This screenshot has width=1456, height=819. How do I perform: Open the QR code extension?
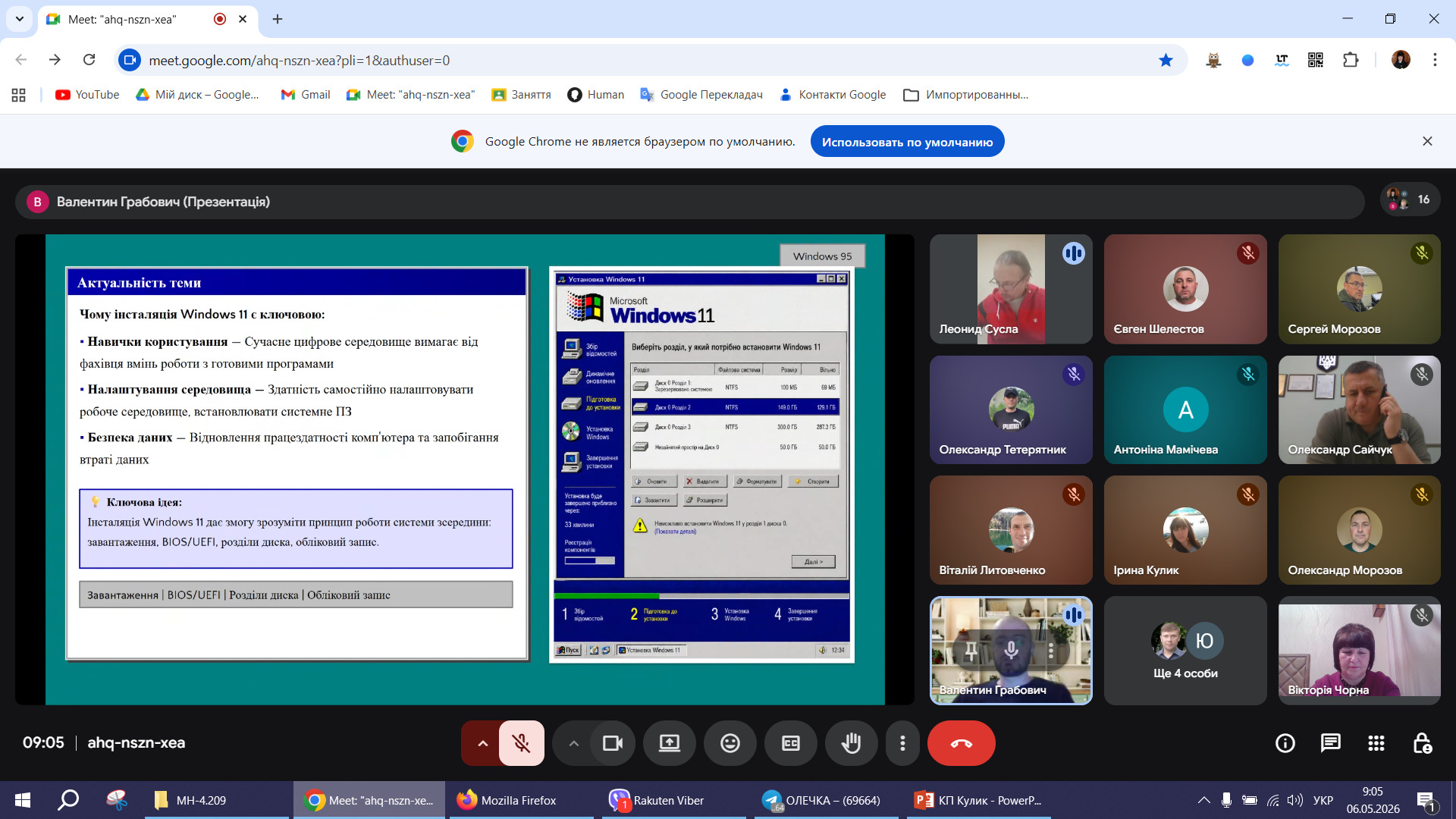point(1316,60)
